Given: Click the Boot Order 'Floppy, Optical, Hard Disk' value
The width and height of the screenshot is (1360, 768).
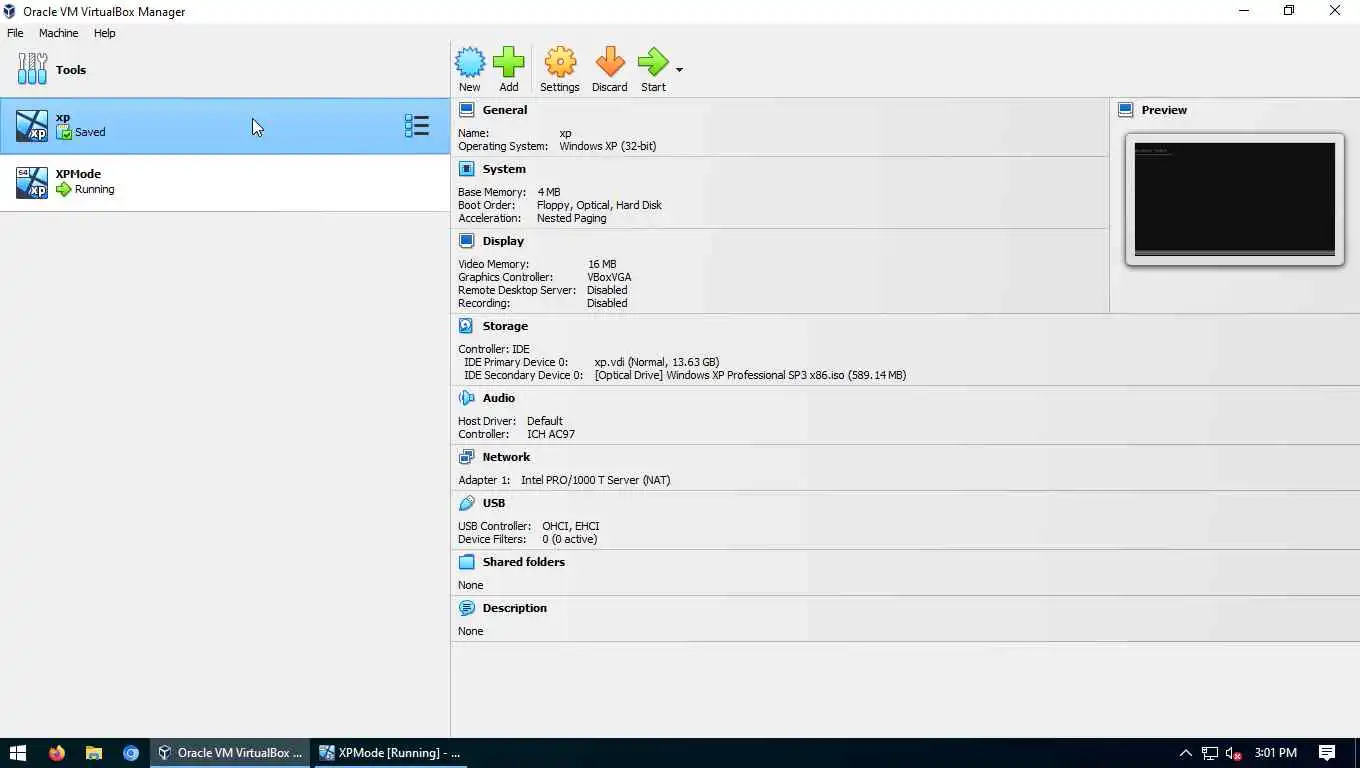Looking at the screenshot, I should (599, 205).
